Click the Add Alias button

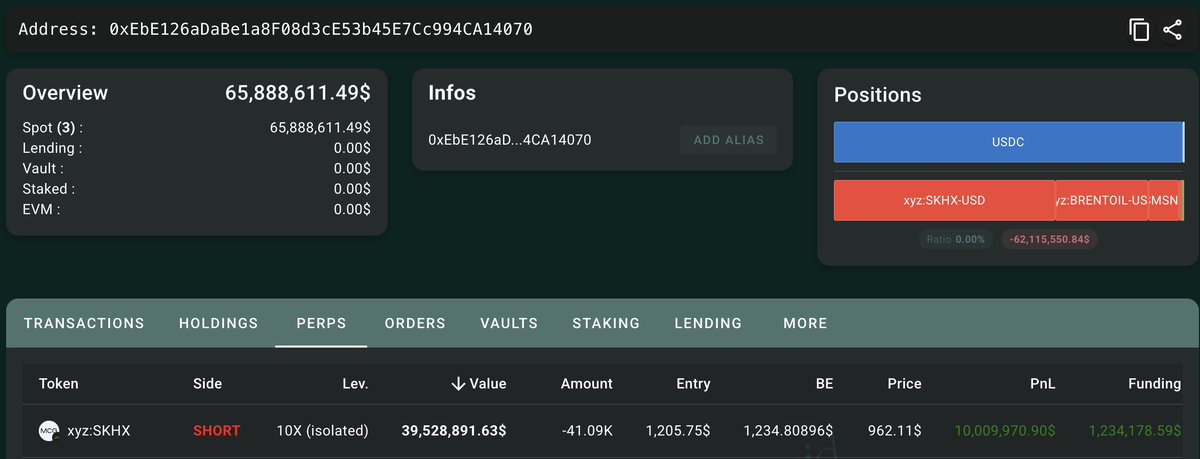pyautogui.click(x=728, y=140)
